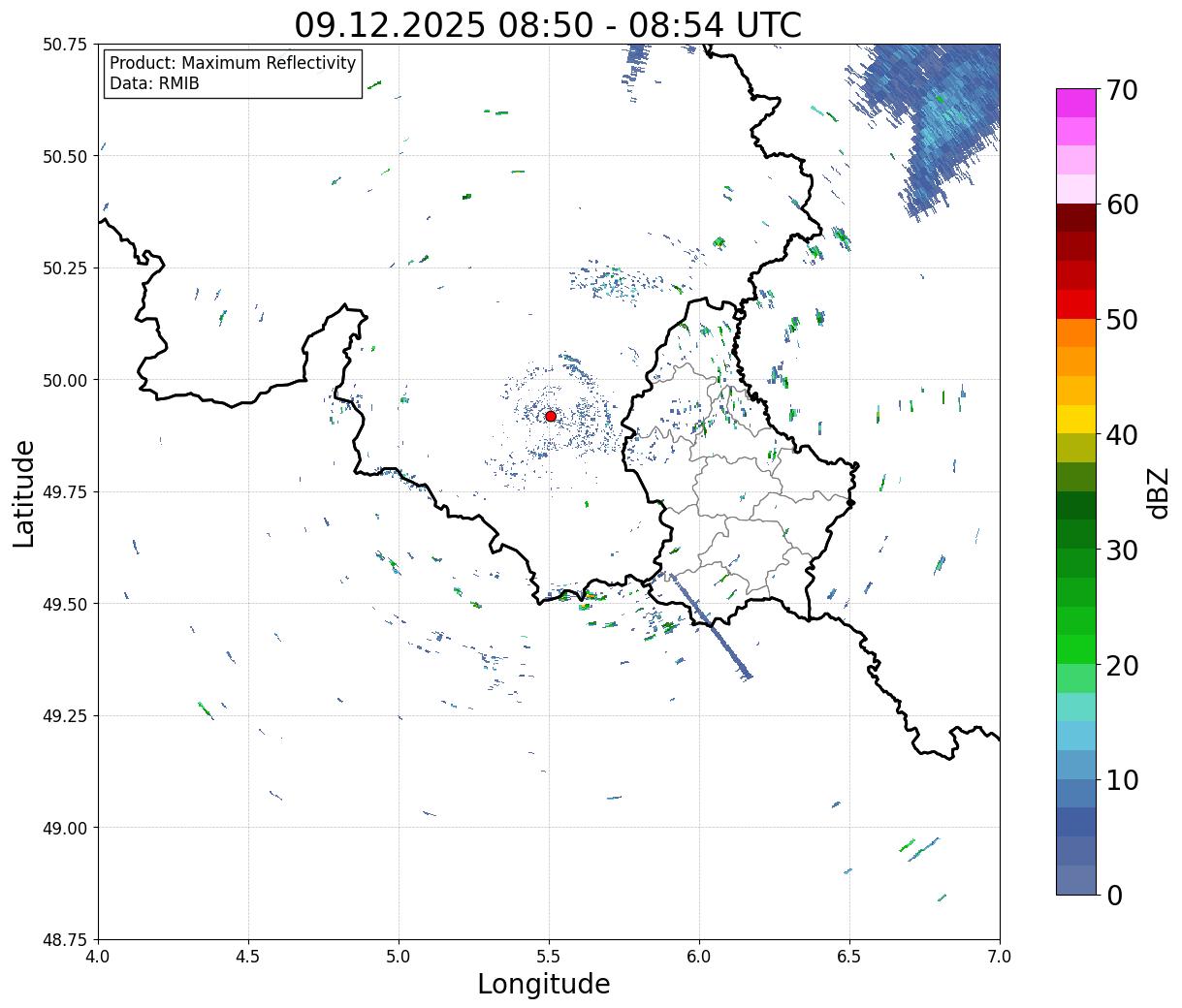The image size is (1182, 1008).
Task: Click the red radar location marker
Action: [551, 416]
